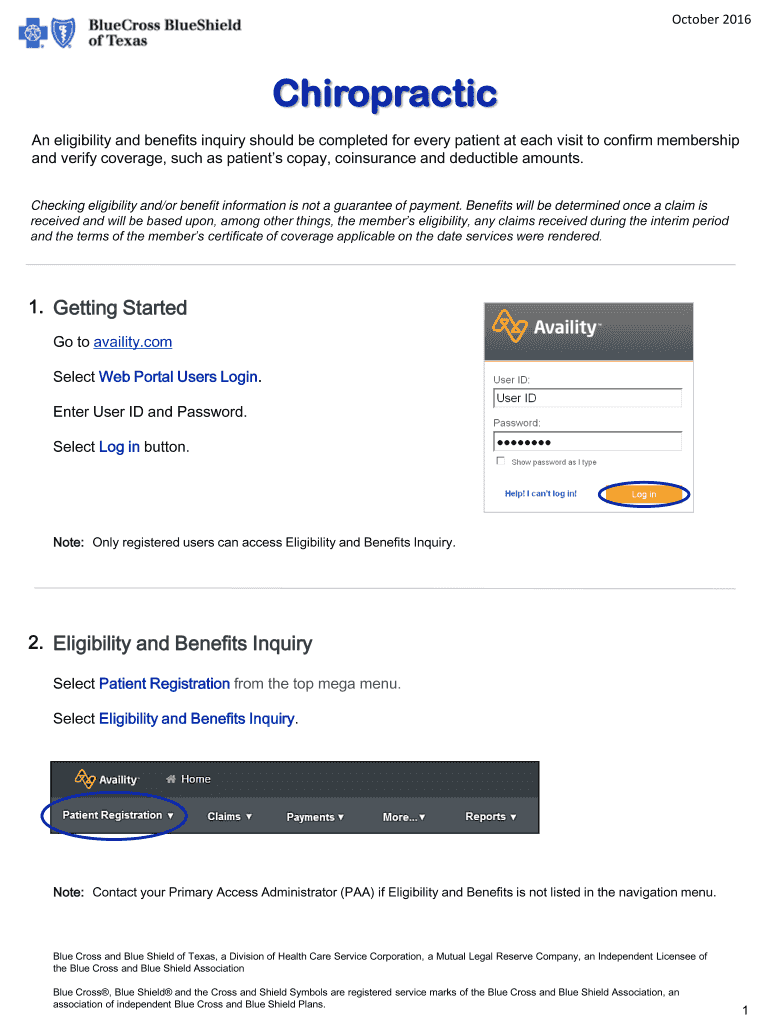The height and width of the screenshot is (1024, 770).
Task: Click the Eligibility and Benefits Inquiry blue text
Action: click(x=196, y=719)
